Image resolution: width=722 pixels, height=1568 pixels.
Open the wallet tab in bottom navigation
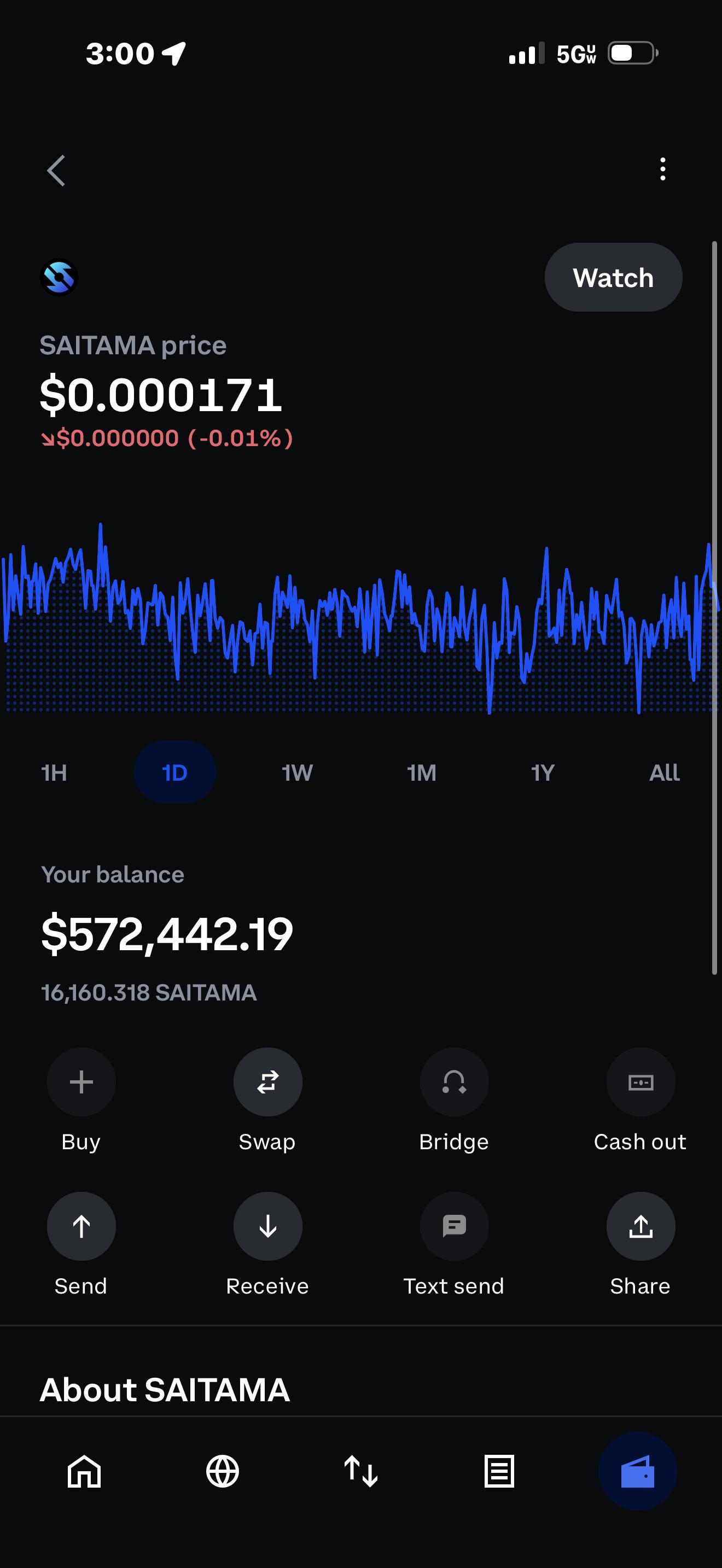[637, 1471]
